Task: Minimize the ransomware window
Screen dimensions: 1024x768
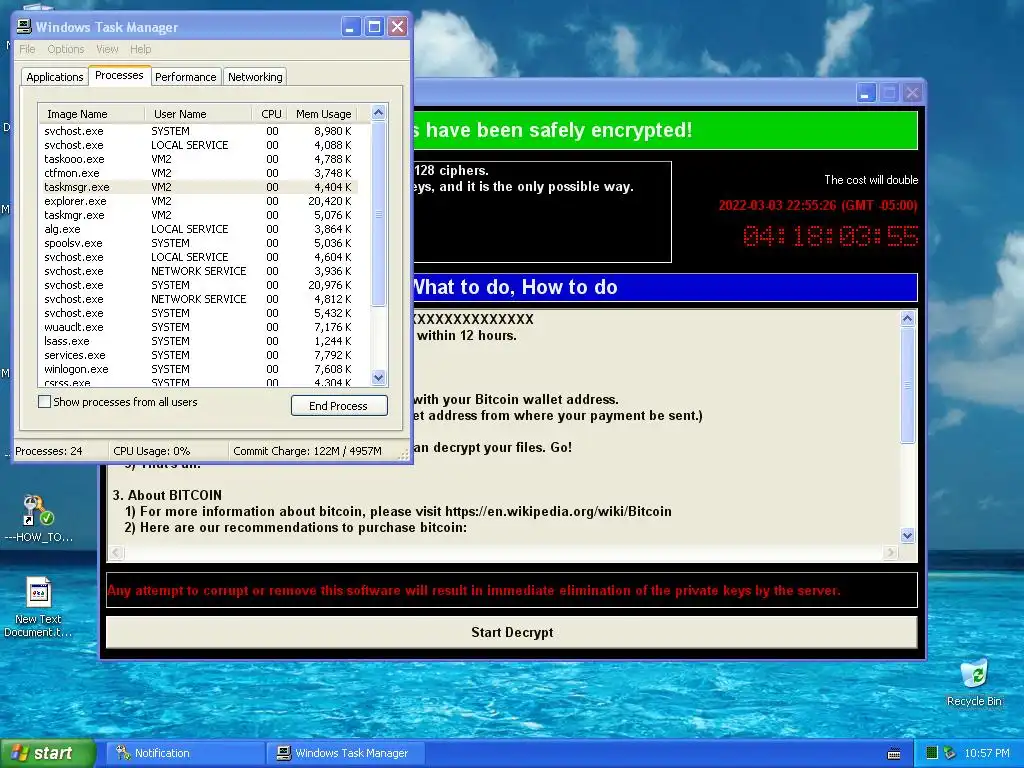Action: pos(866,93)
